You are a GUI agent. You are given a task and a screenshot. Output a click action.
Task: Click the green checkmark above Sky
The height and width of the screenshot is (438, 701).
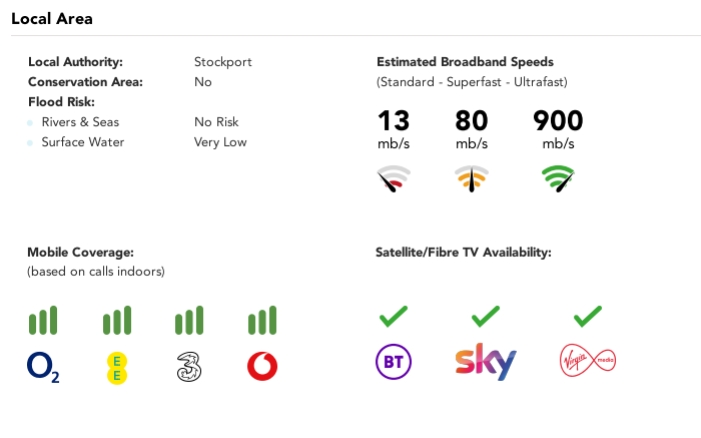(x=485, y=317)
